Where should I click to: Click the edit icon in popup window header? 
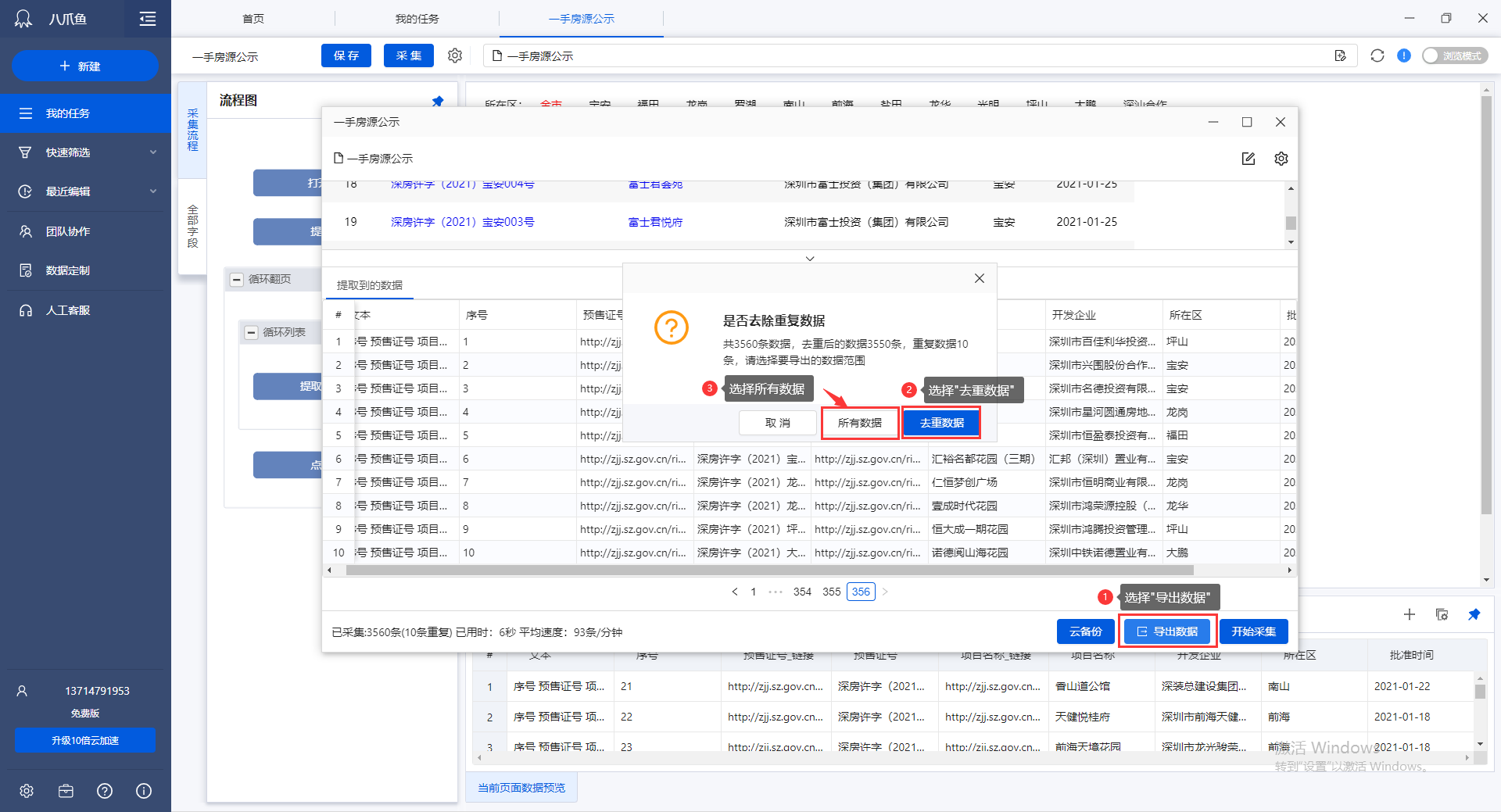coord(1248,159)
